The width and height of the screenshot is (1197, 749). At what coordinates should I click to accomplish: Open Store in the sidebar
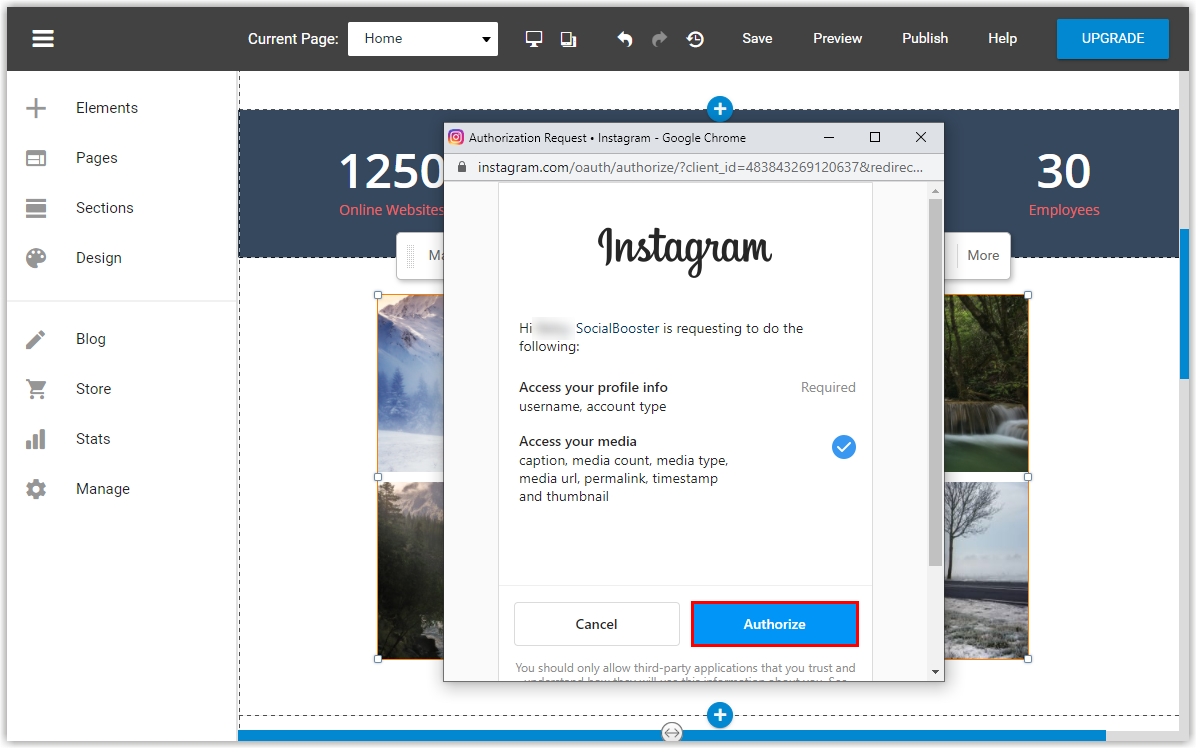click(x=93, y=389)
